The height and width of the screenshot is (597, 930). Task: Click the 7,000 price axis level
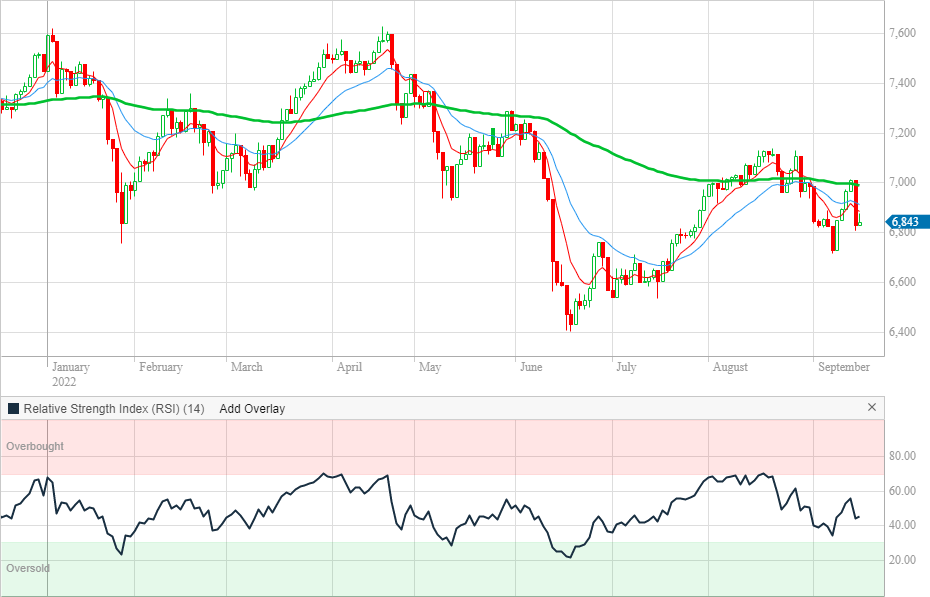click(903, 183)
